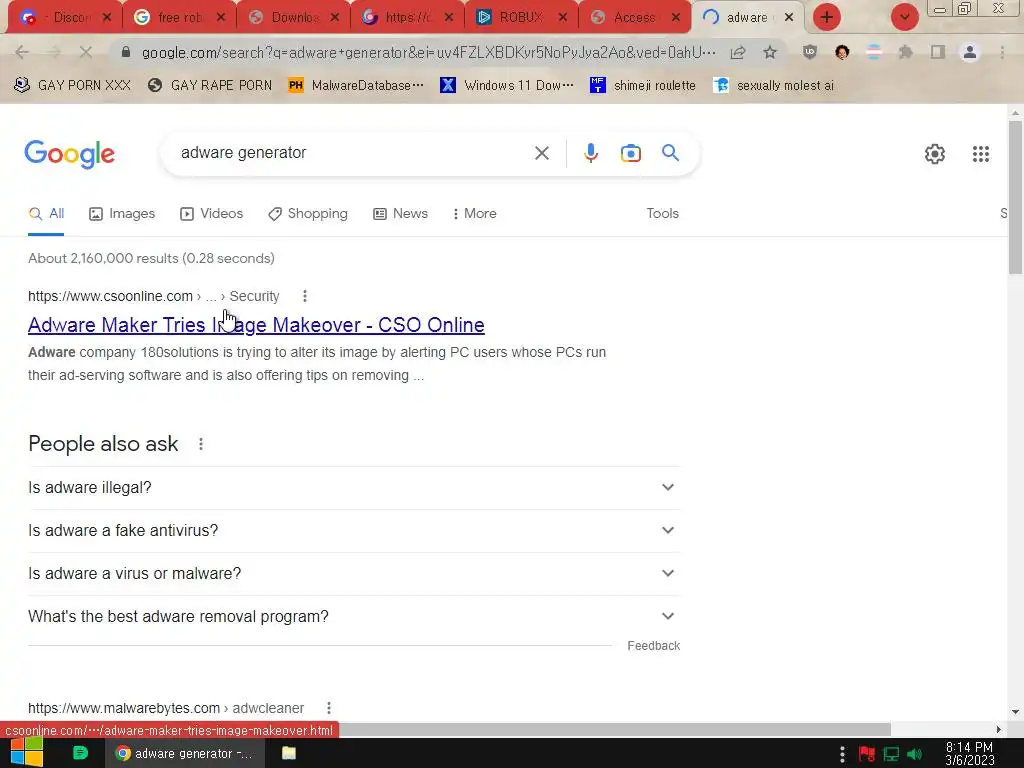
Task: Open the extensions puzzle piece menu
Action: pyautogui.click(x=905, y=53)
